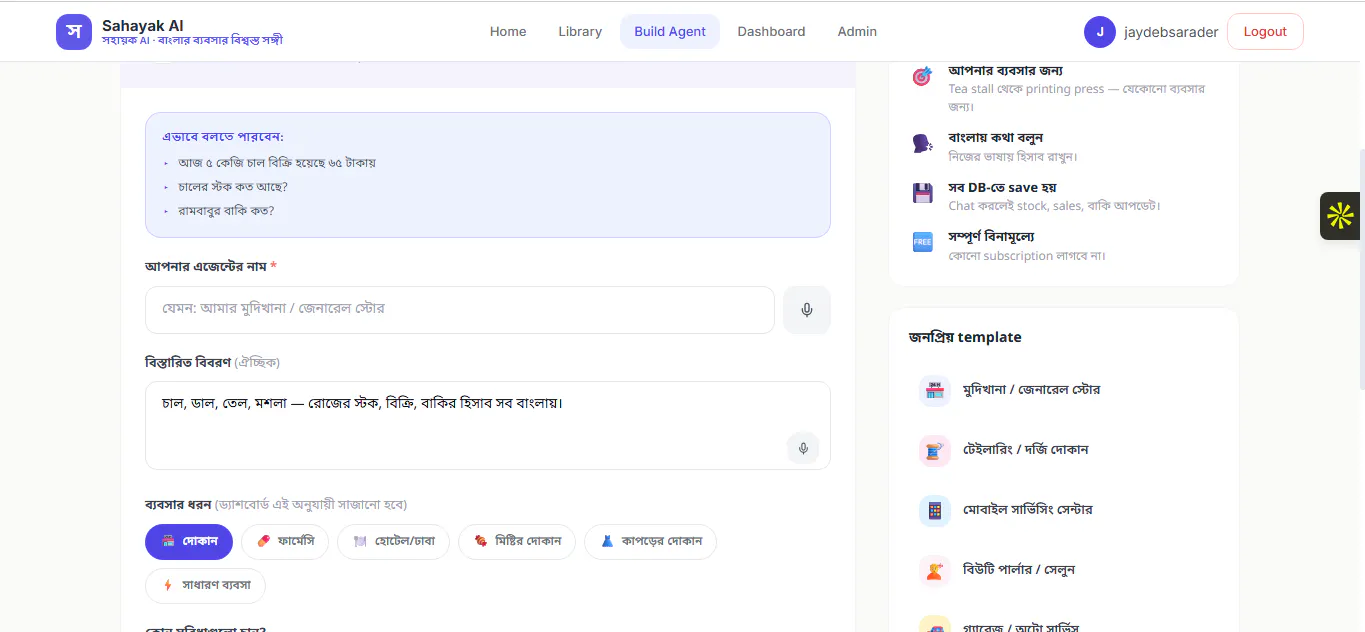Viewport: 1365px width, 632px height.
Task: Open the Dashboard nav item
Action: click(771, 32)
